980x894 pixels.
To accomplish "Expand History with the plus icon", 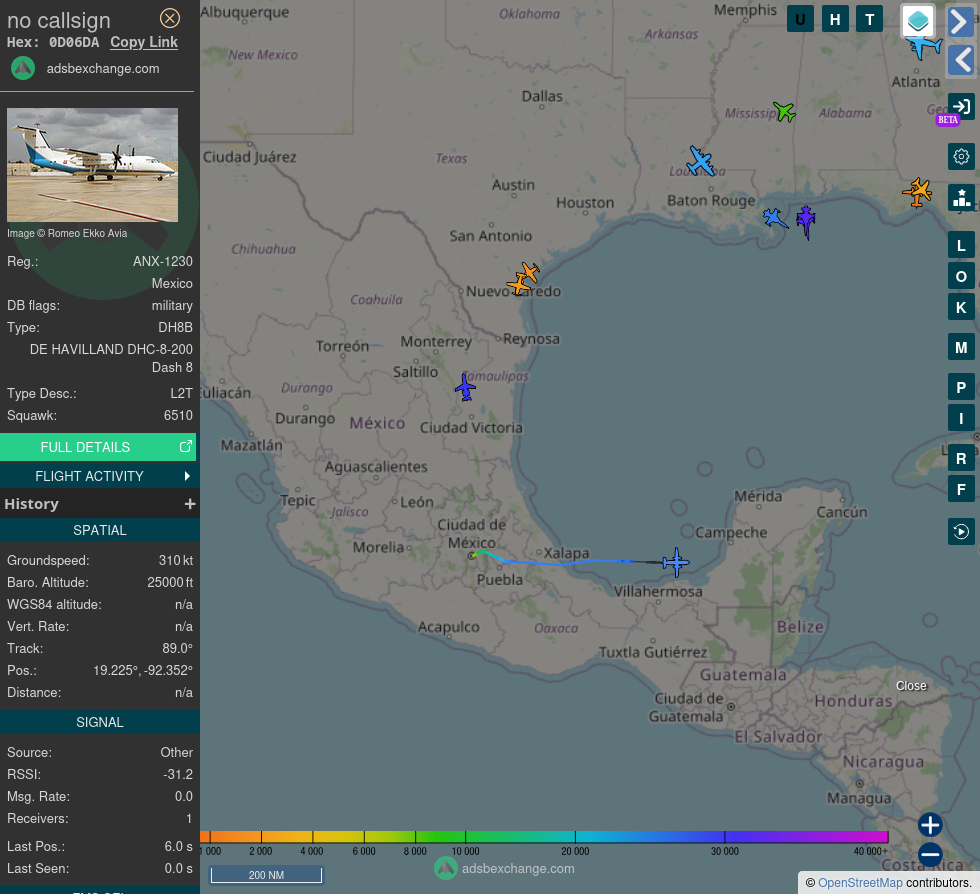I will [x=190, y=504].
